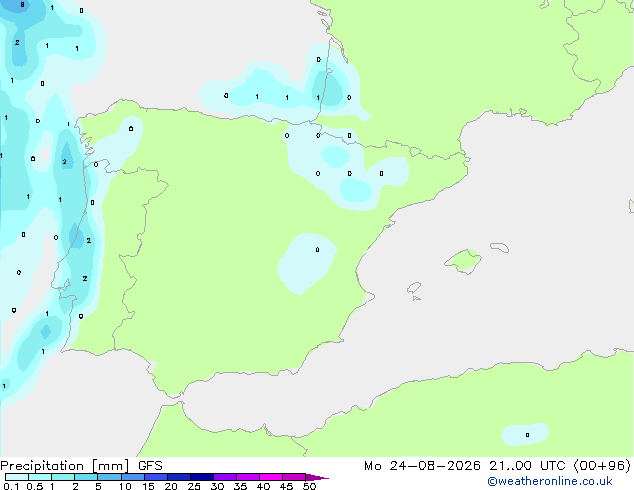This screenshot has width=634, height=490.
Task: Click the 0.5–1 mm legend color swatch
Action: (40, 477)
